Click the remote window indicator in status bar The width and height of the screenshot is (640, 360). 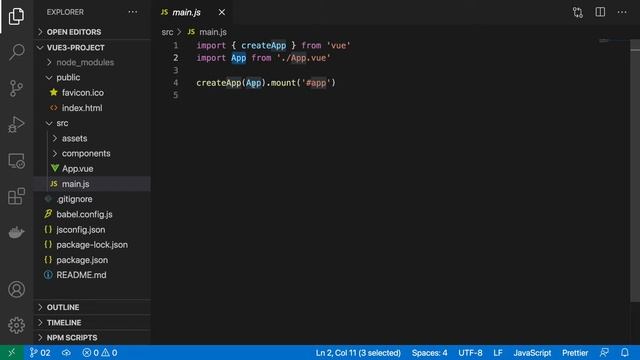tap(12, 353)
